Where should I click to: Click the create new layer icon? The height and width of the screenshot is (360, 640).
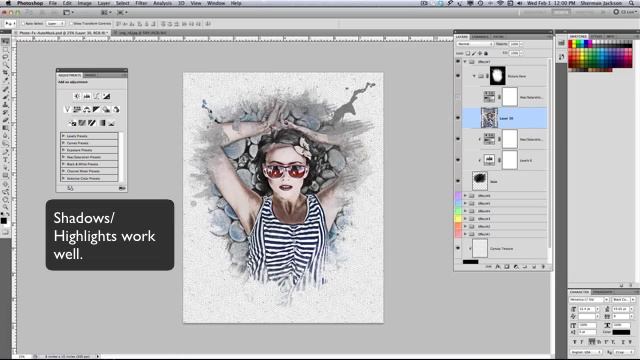tap(534, 267)
